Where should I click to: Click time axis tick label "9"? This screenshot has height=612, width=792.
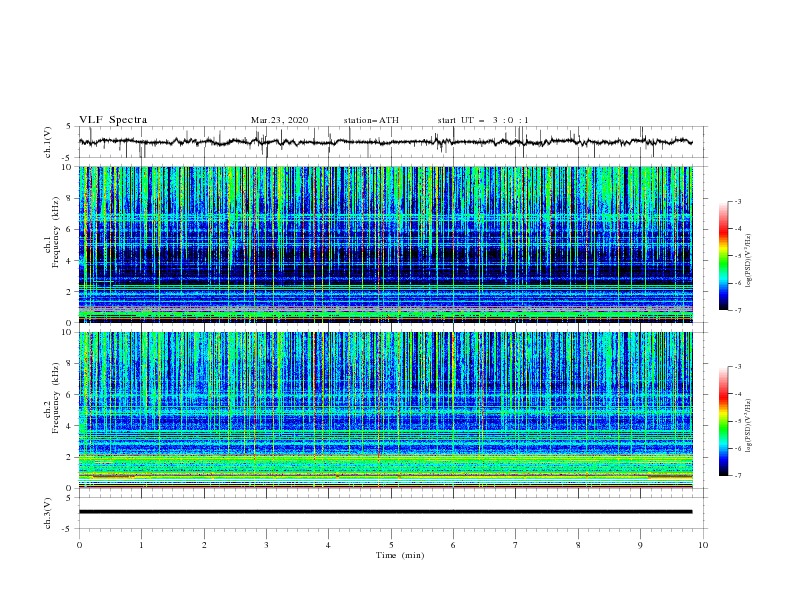tap(640, 545)
